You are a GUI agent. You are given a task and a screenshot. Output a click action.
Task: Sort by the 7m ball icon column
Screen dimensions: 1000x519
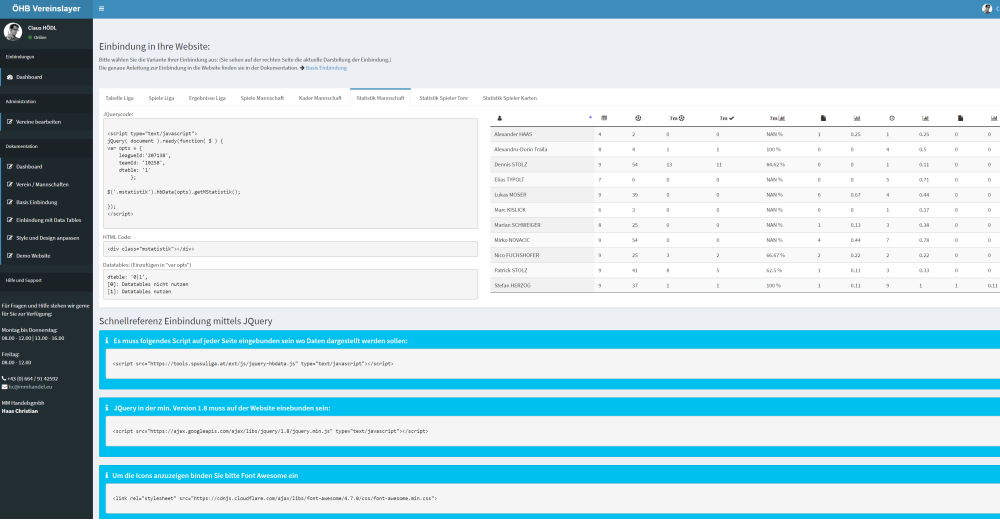pos(677,118)
